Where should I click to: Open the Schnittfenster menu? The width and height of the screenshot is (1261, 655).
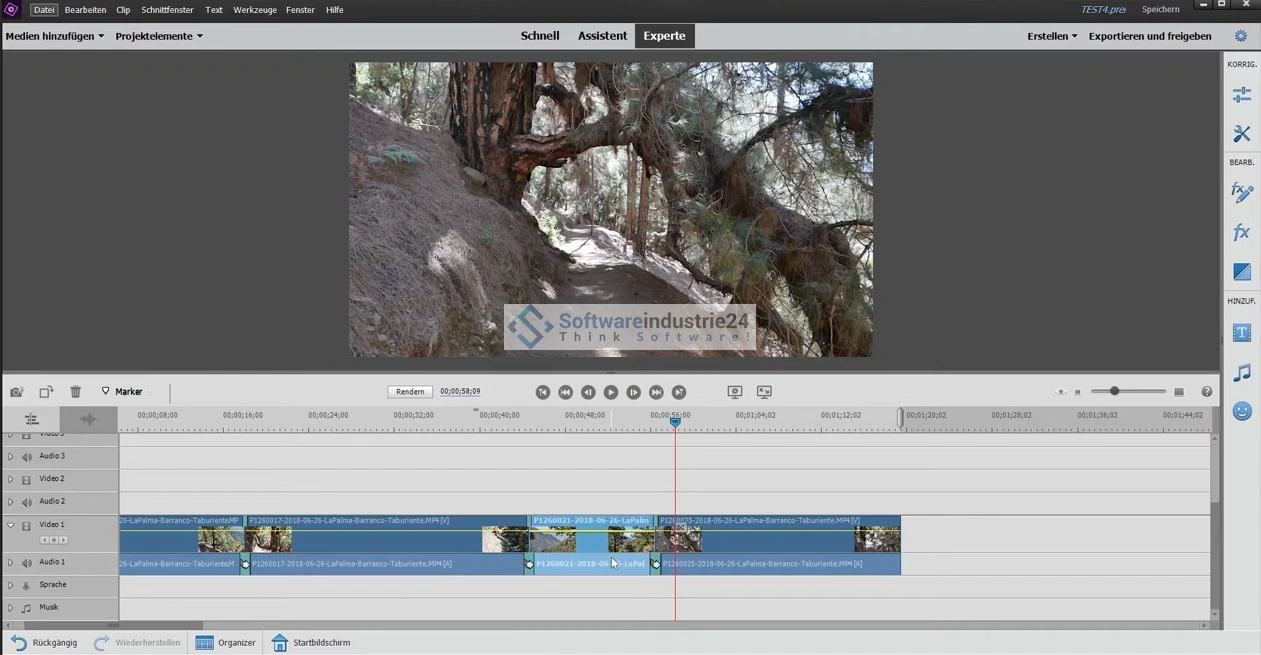coord(167,10)
